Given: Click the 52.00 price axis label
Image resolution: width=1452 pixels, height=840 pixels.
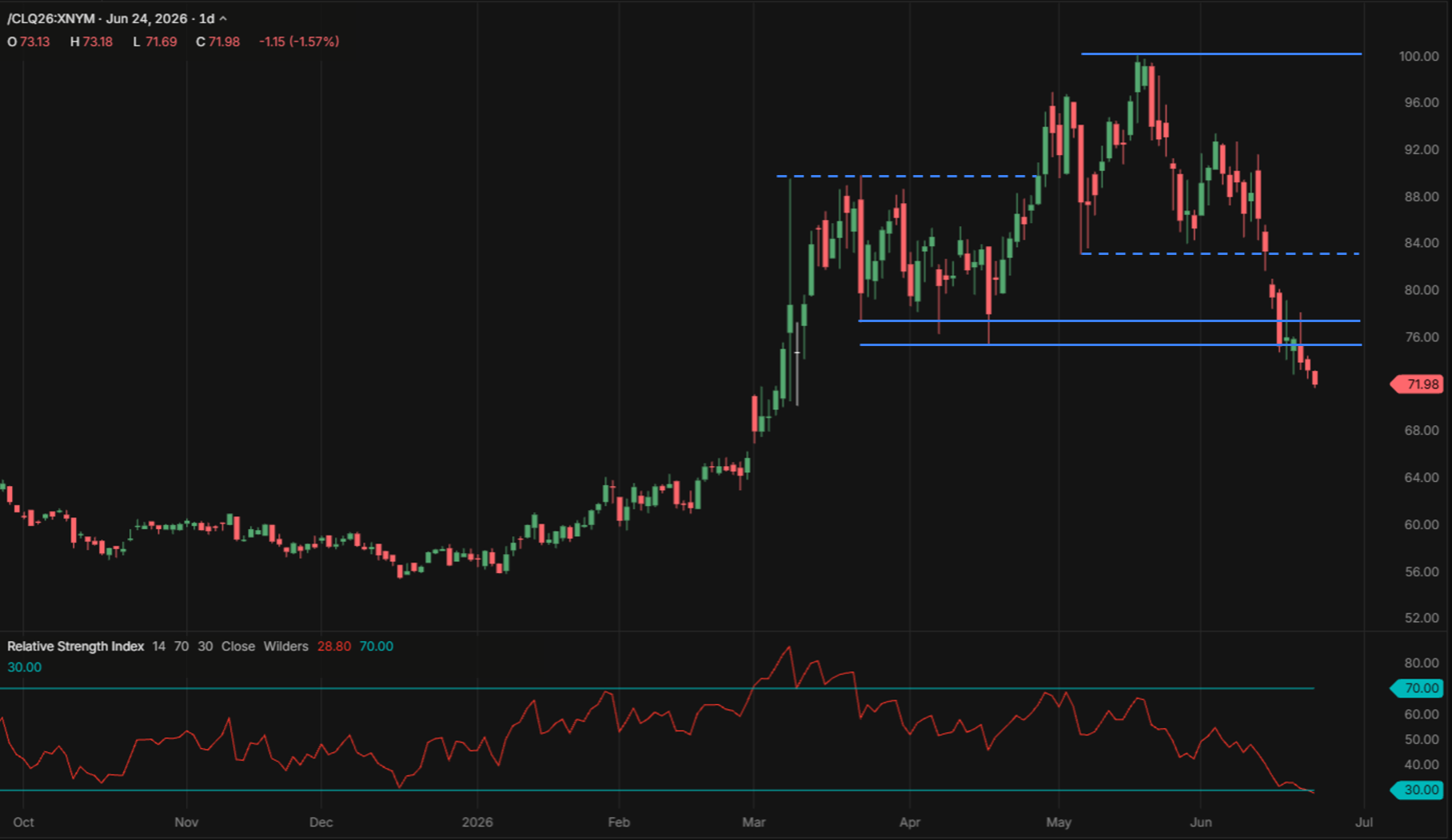Looking at the screenshot, I should [1421, 618].
